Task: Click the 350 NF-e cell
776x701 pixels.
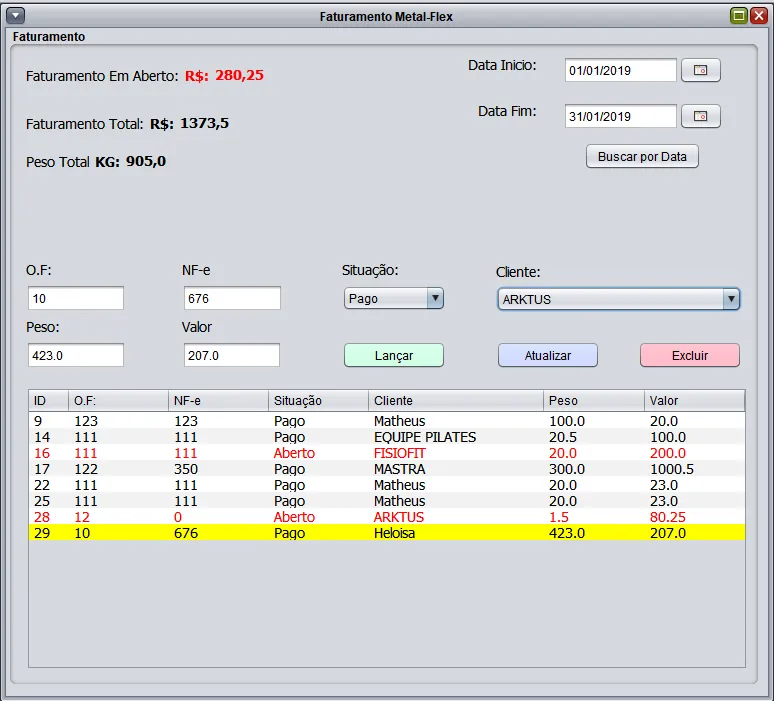Action: [x=218, y=469]
